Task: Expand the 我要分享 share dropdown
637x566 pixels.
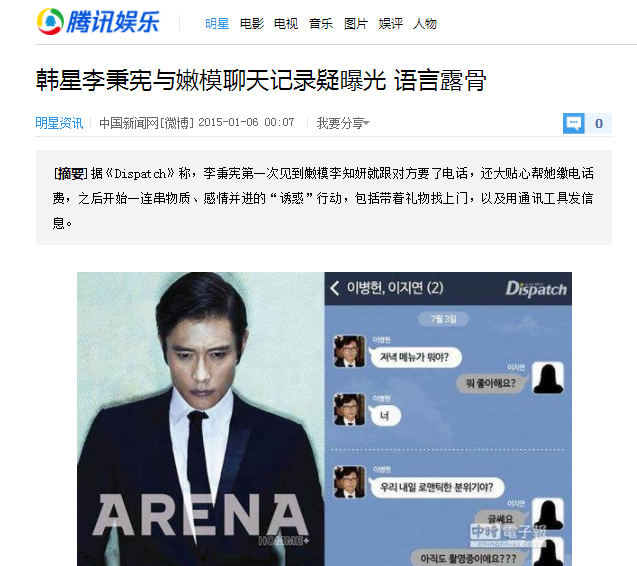Action: coord(343,123)
